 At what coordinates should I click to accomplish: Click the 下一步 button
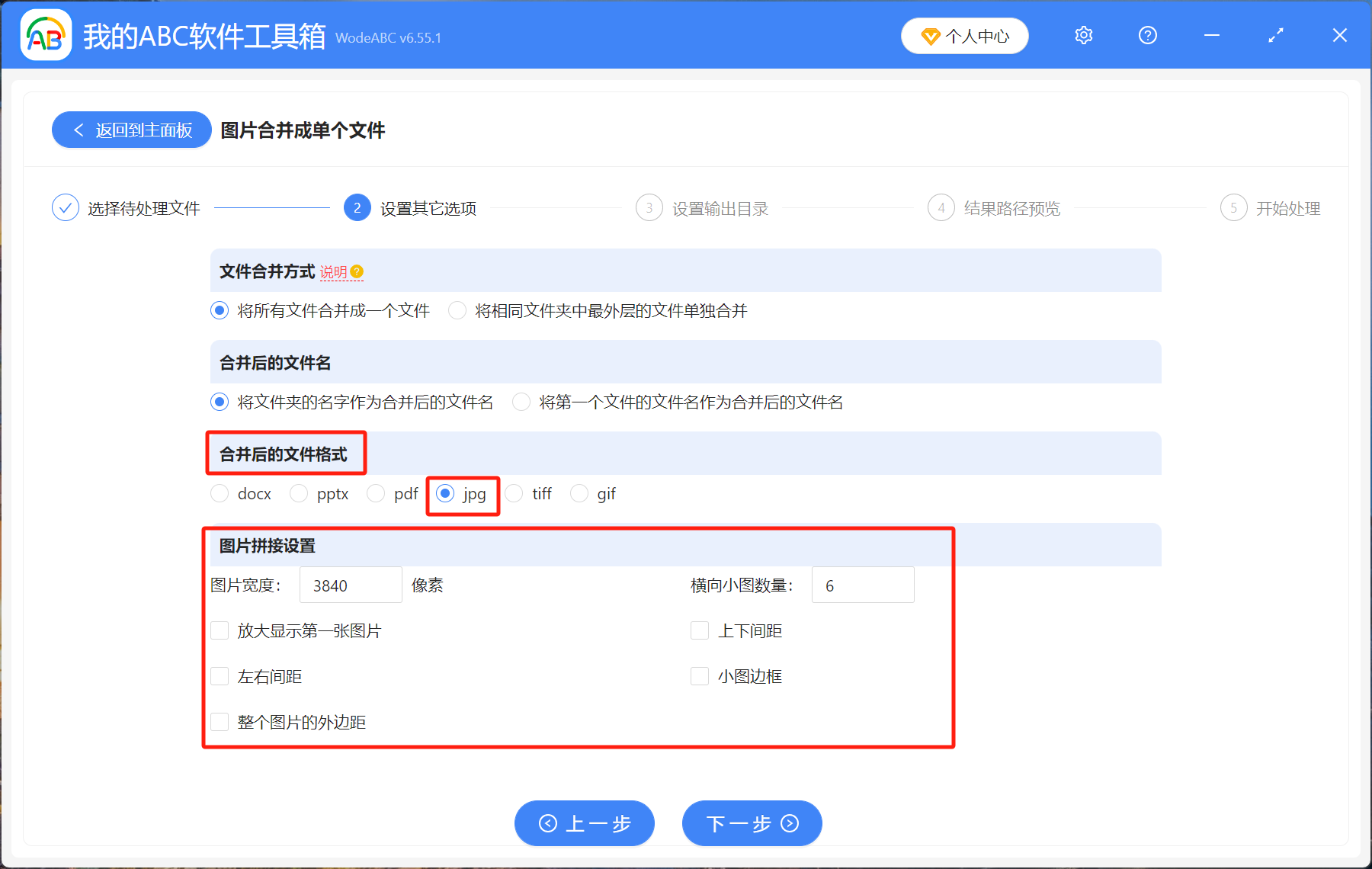(751, 823)
